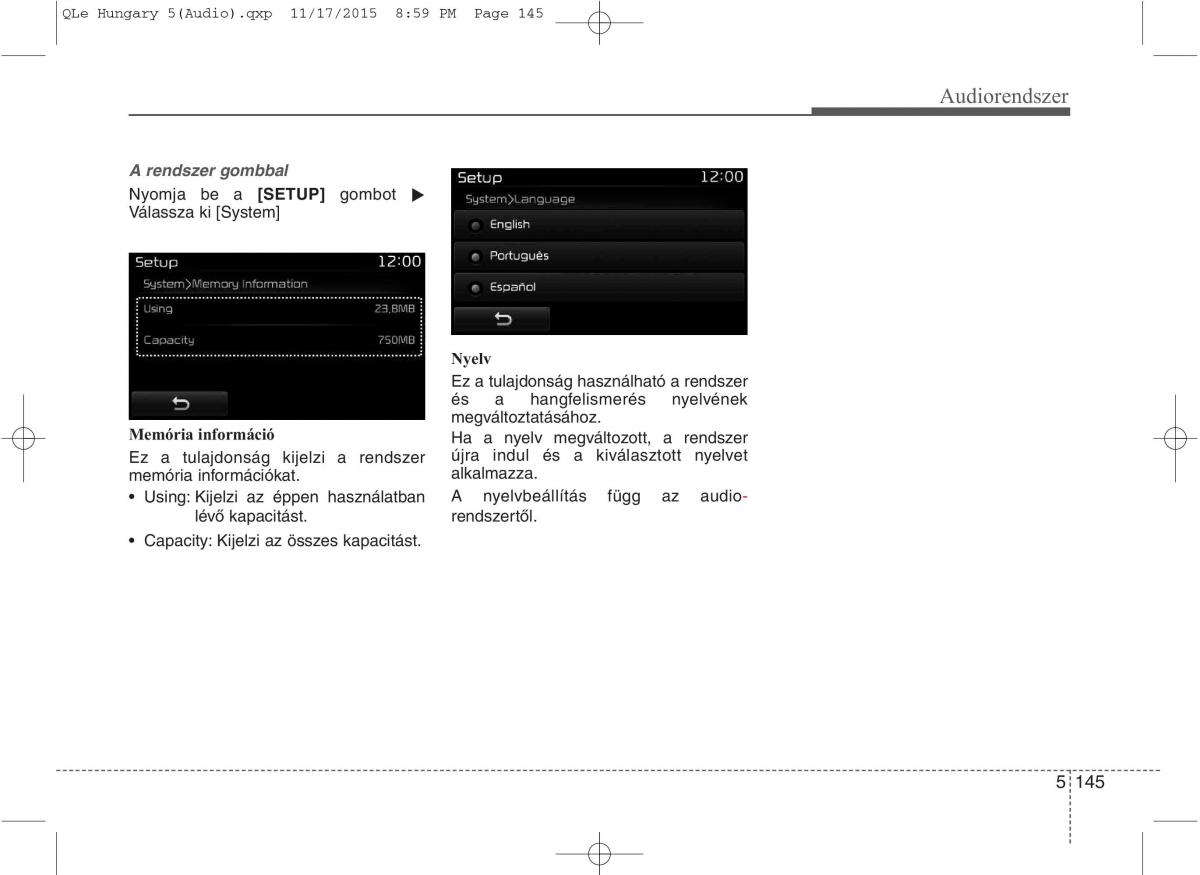Click the Audiorendszer page header
Image resolution: width=1200 pixels, height=875 pixels.
point(1004,96)
